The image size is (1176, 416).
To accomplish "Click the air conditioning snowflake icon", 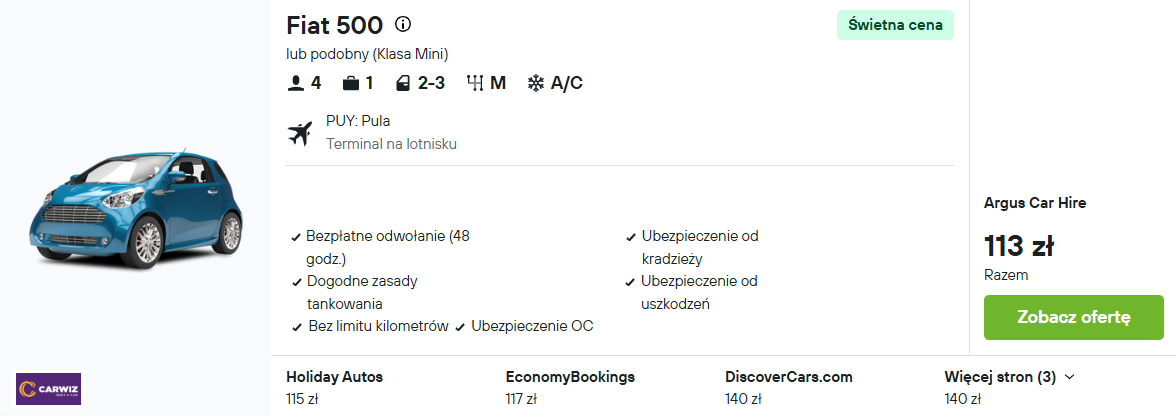I will point(536,83).
